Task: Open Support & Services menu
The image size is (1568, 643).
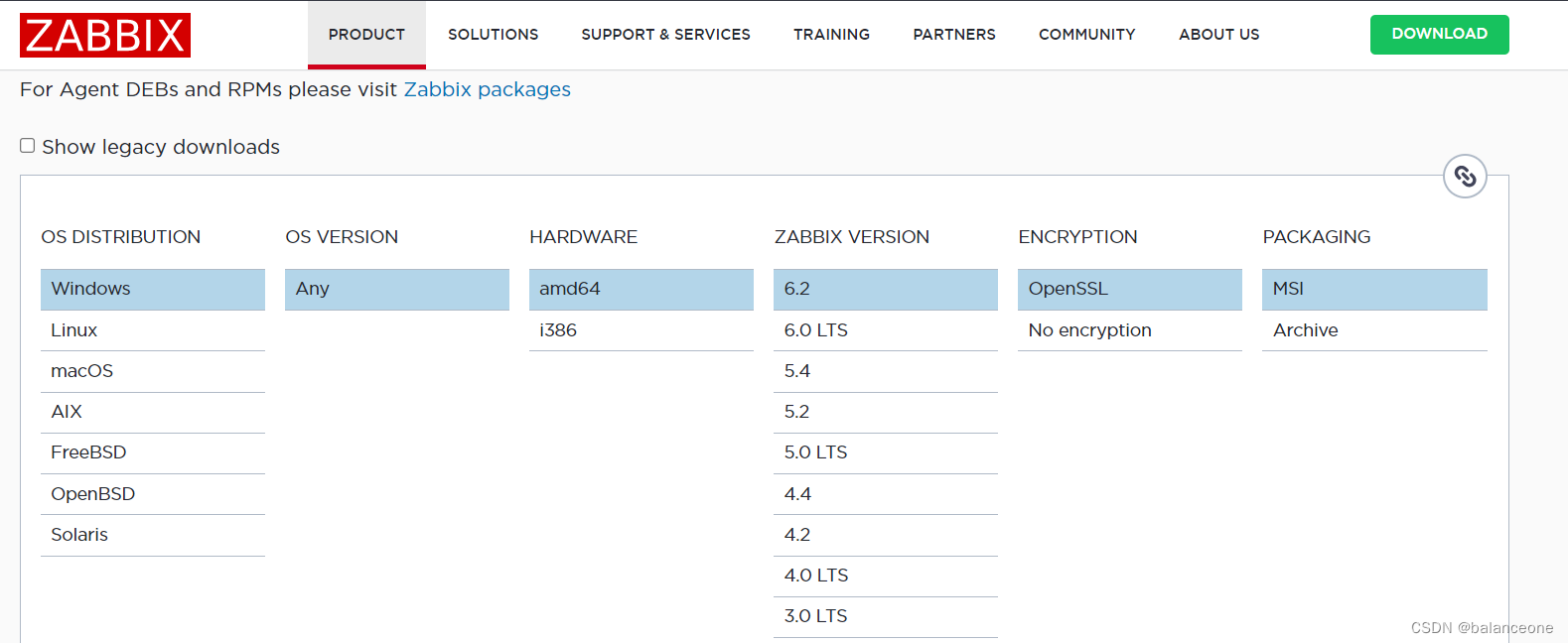Action: 665,35
